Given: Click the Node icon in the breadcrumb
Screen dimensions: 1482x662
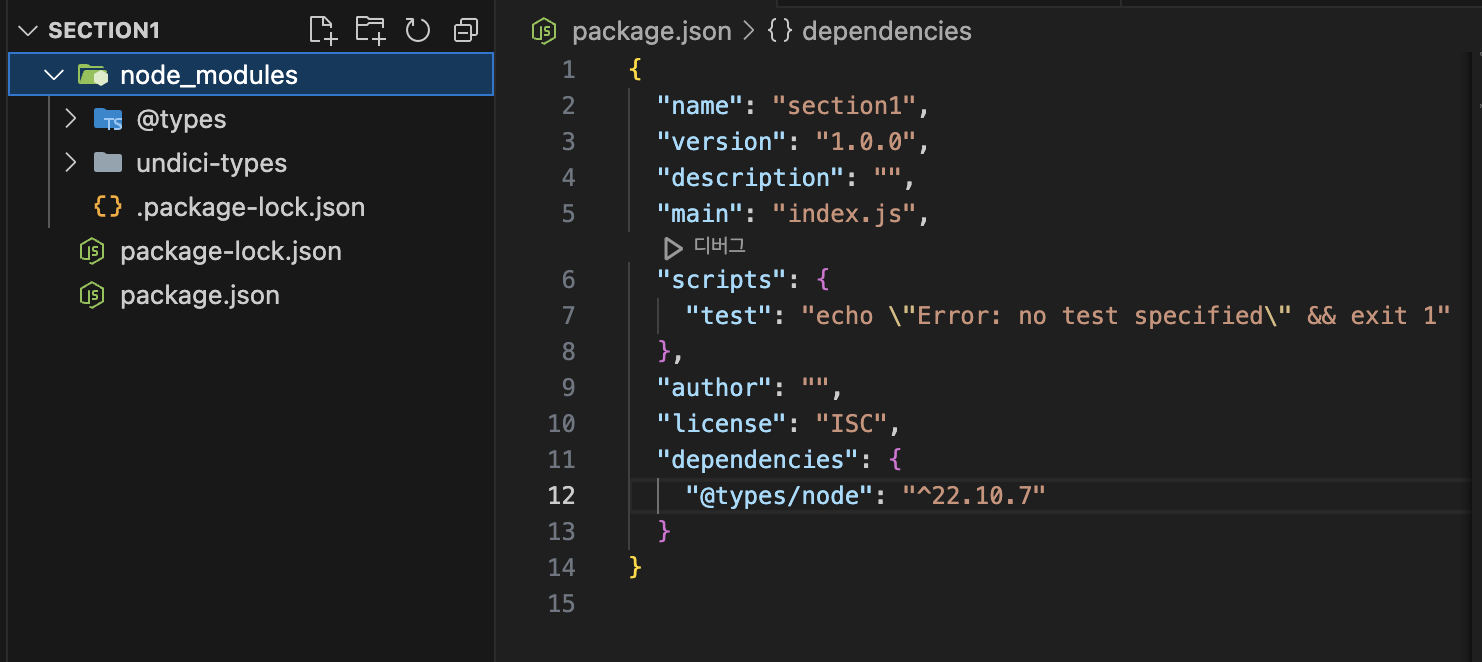Looking at the screenshot, I should 544,31.
